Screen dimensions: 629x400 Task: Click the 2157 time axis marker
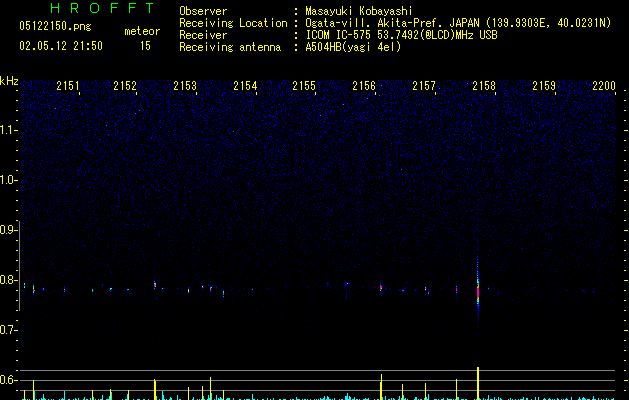424,86
